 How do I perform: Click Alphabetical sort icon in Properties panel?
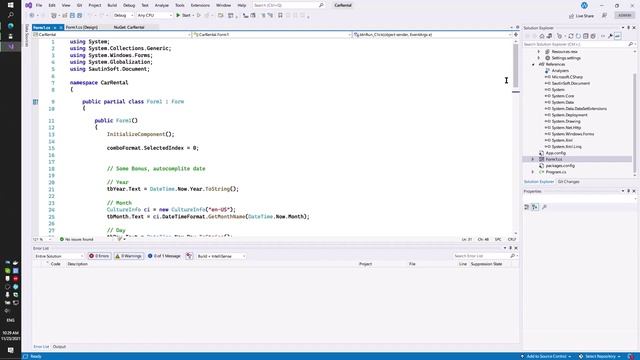pyautogui.click(x=535, y=207)
